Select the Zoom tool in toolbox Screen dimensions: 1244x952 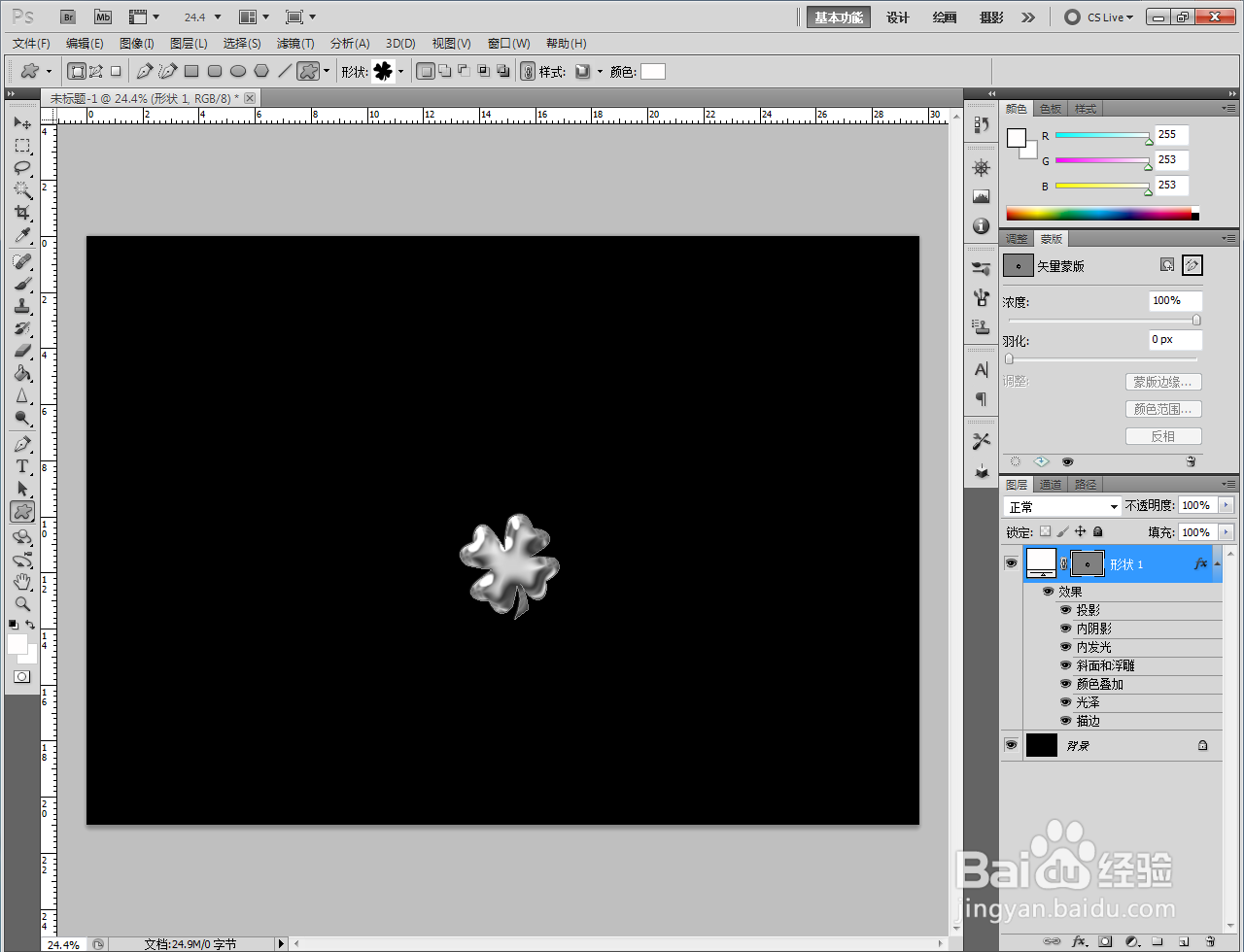click(x=22, y=604)
